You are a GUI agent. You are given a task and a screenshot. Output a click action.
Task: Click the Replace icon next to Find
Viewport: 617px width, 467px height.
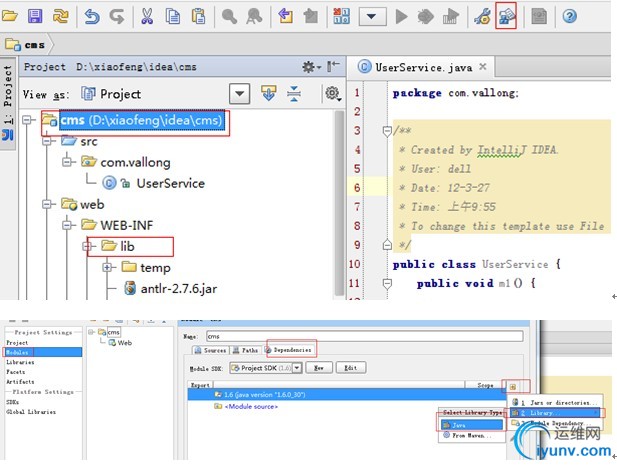point(254,17)
